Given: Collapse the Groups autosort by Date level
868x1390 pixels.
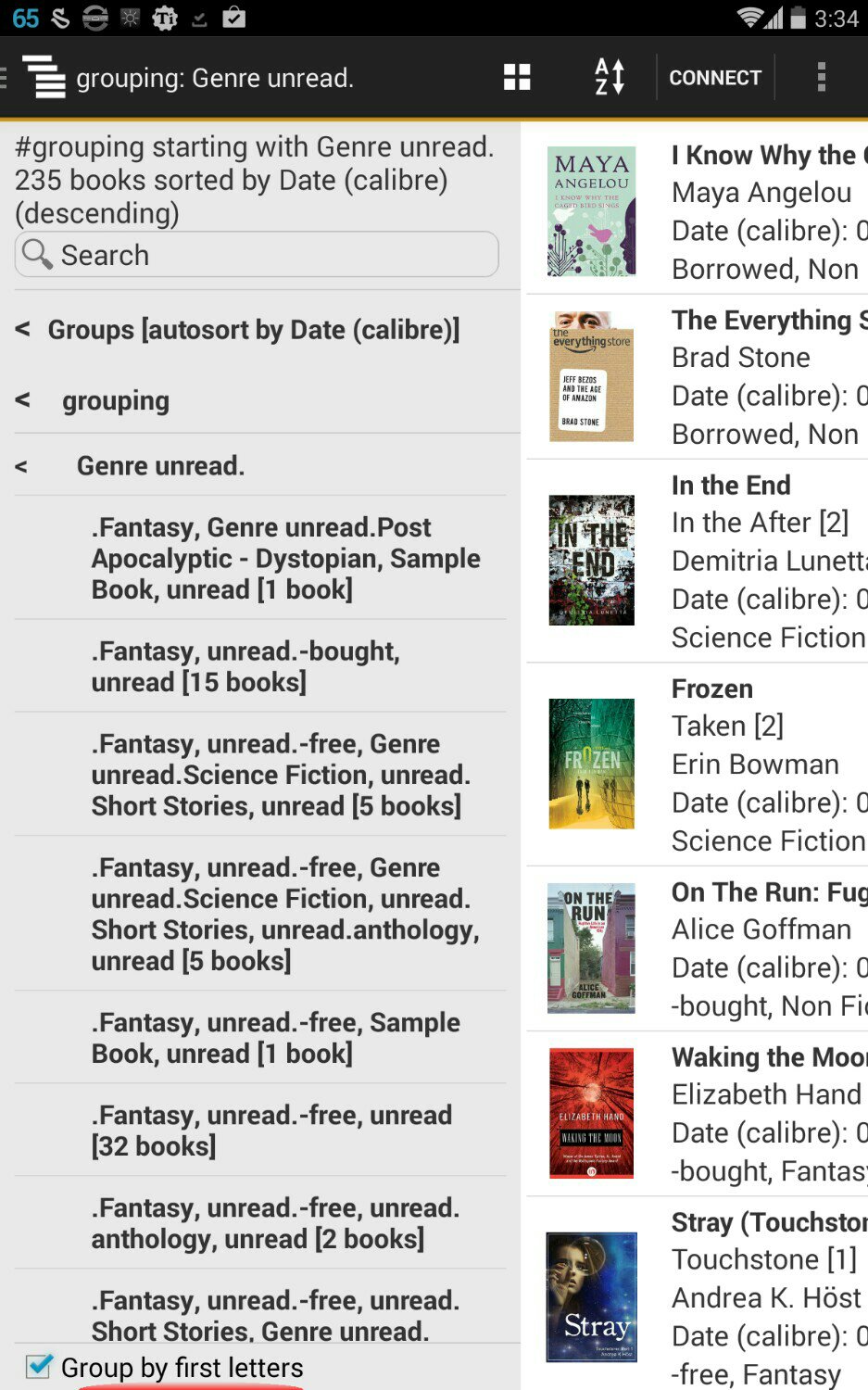Looking at the screenshot, I should coord(23,329).
